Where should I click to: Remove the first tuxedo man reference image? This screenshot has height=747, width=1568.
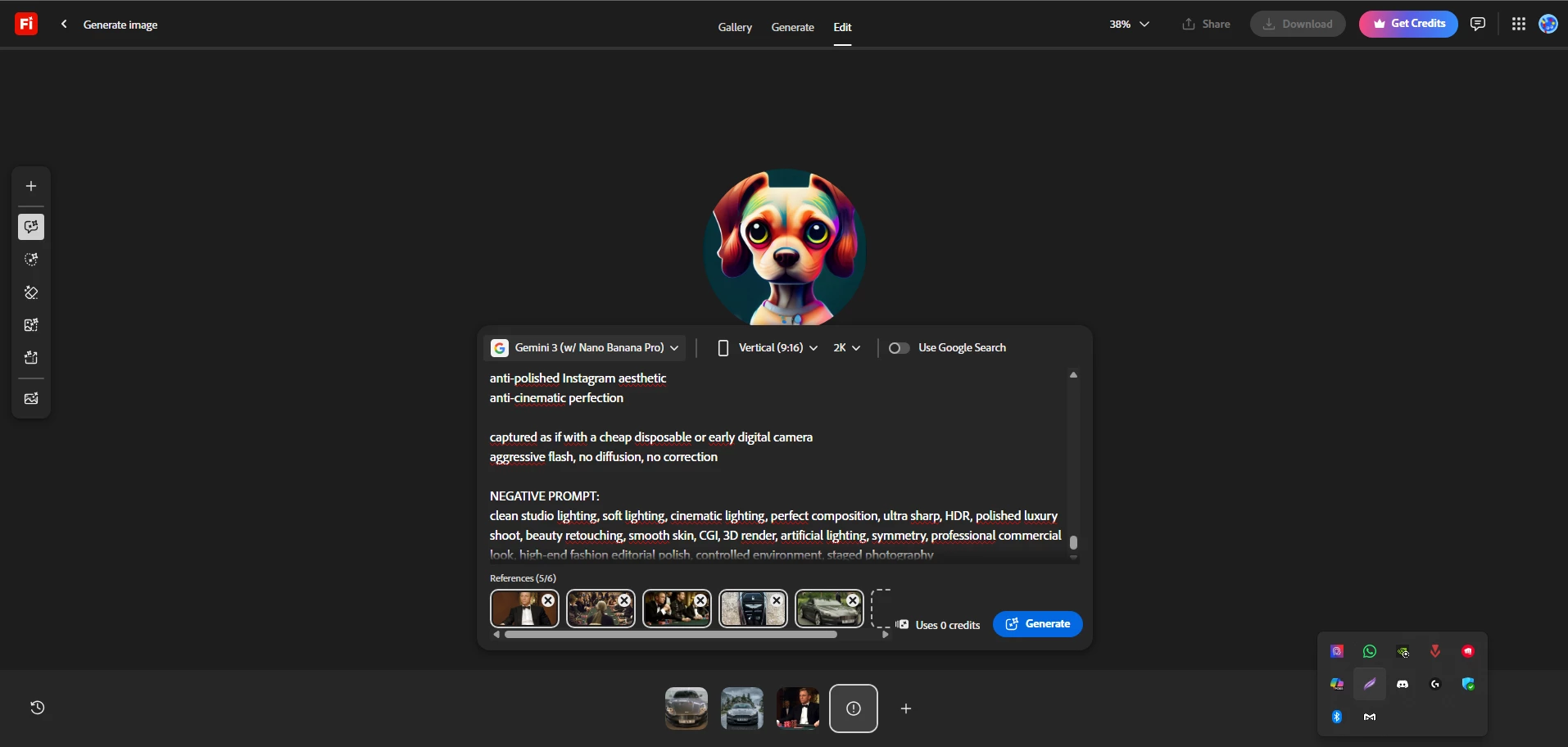tap(548, 600)
